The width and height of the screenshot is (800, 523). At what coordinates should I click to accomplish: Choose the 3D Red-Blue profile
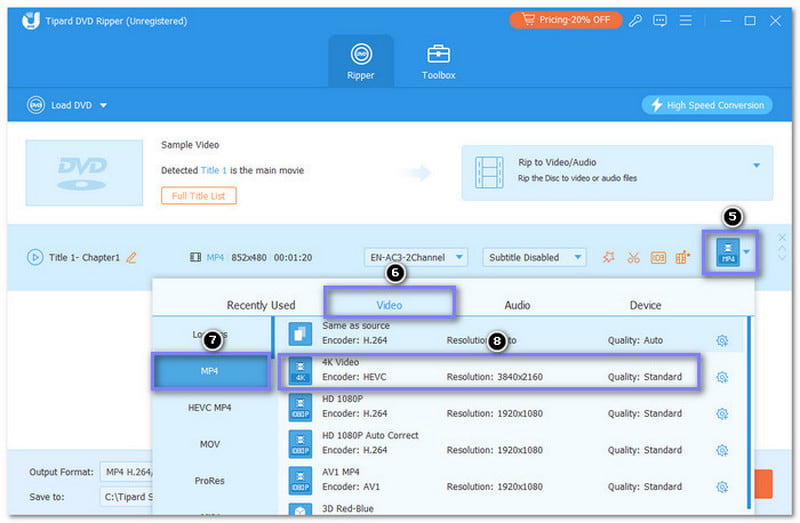pyautogui.click(x=510, y=508)
